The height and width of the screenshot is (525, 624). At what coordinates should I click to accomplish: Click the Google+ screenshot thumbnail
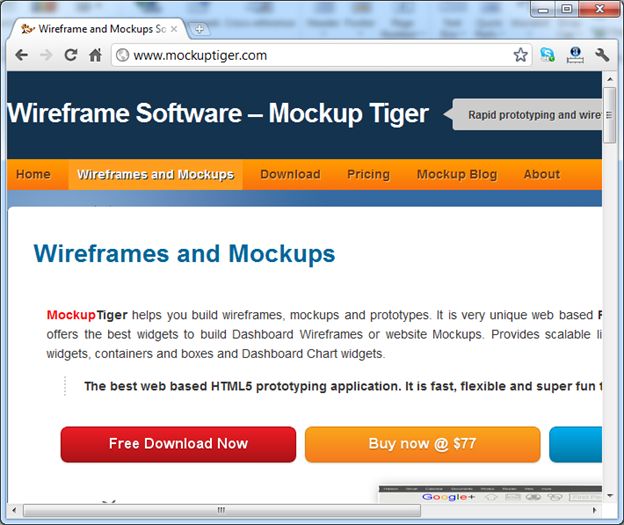pos(490,494)
